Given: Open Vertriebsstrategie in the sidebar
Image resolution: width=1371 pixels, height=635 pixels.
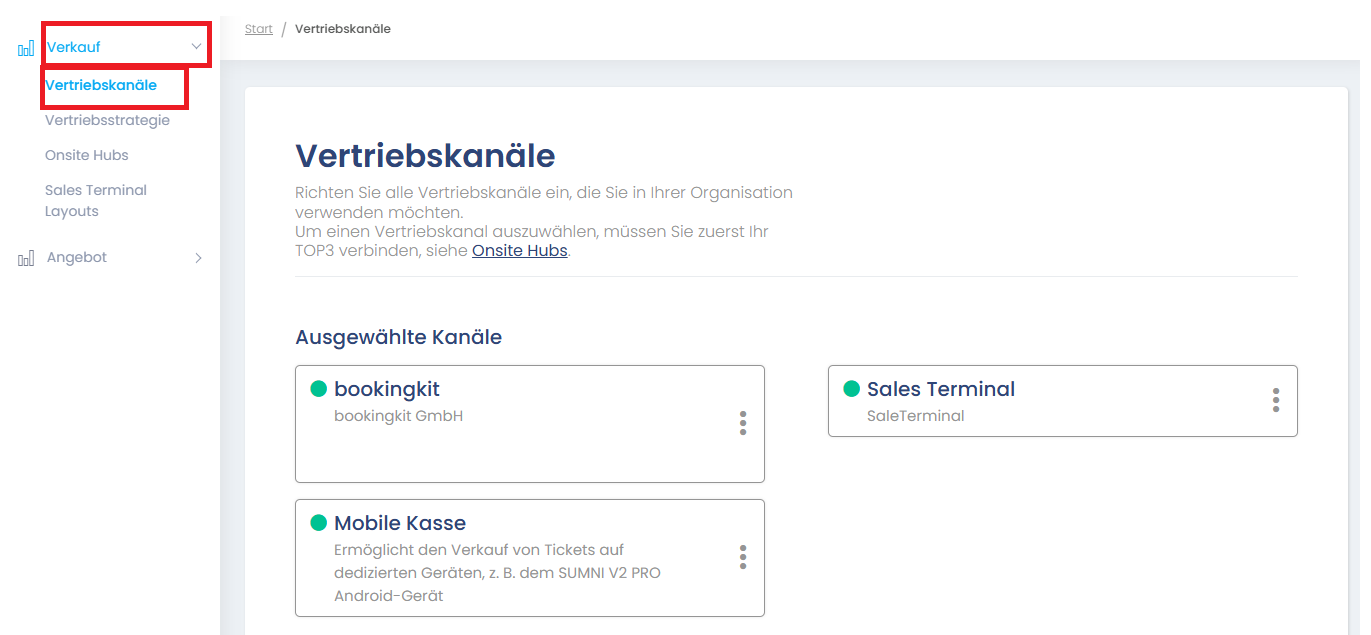Looking at the screenshot, I should pyautogui.click(x=107, y=120).
